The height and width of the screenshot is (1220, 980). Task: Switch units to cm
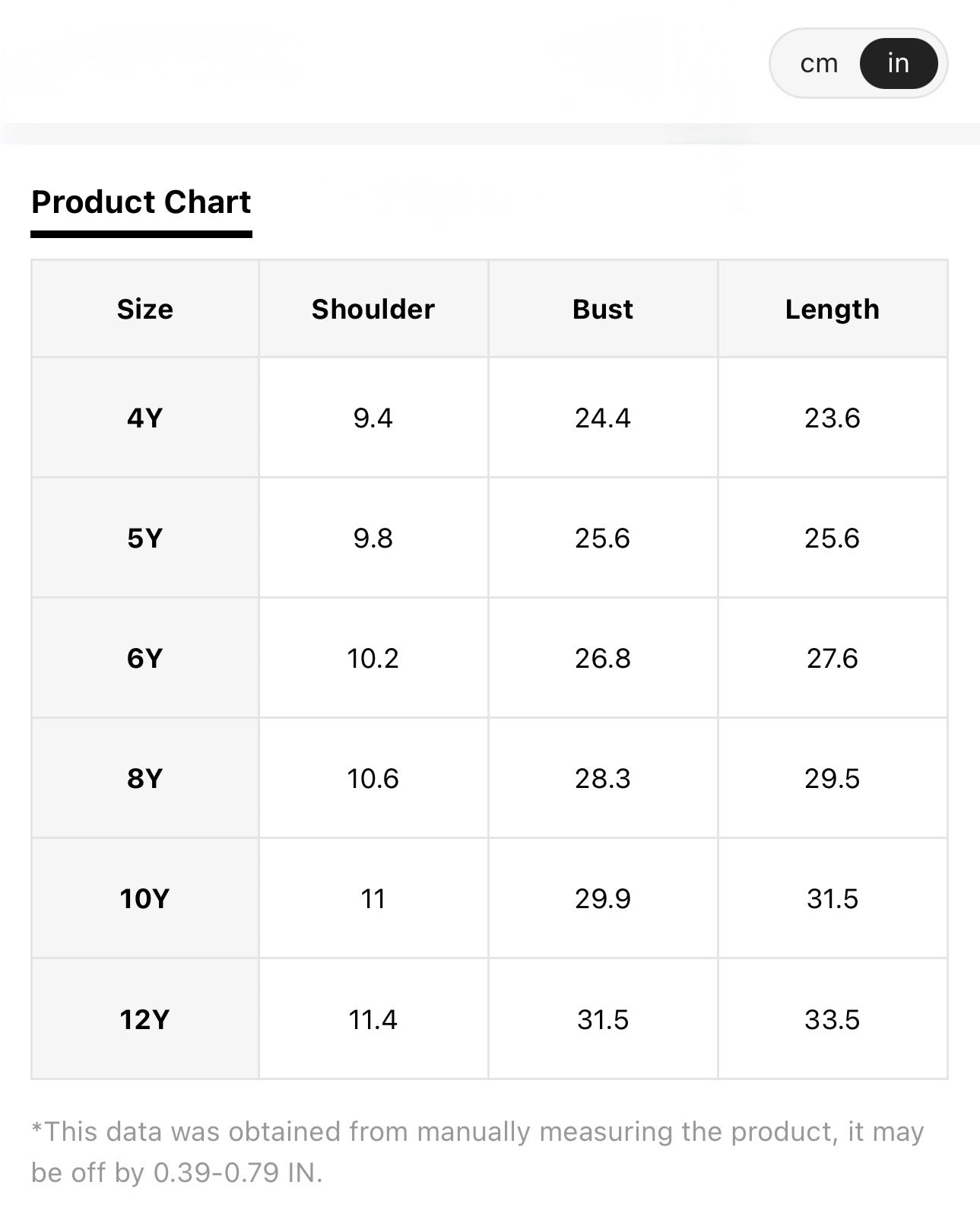pos(819,63)
